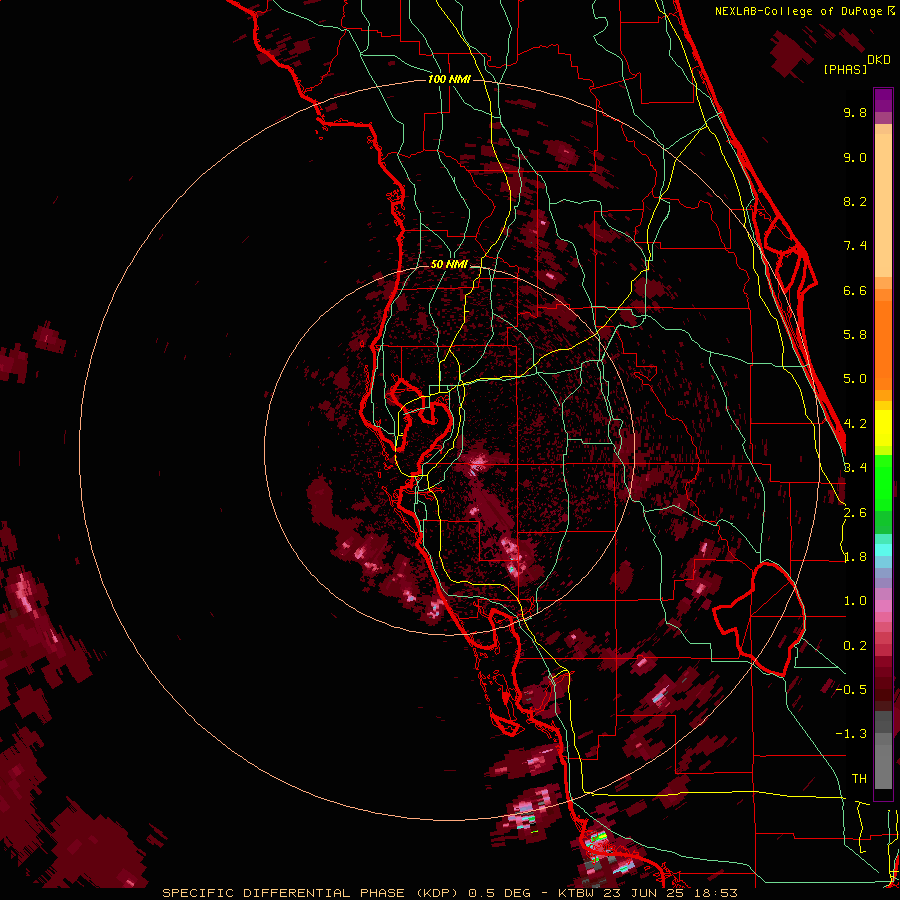The width and height of the screenshot is (900, 900).
Task: Select the 8.2 scale value
Action: coord(855,202)
